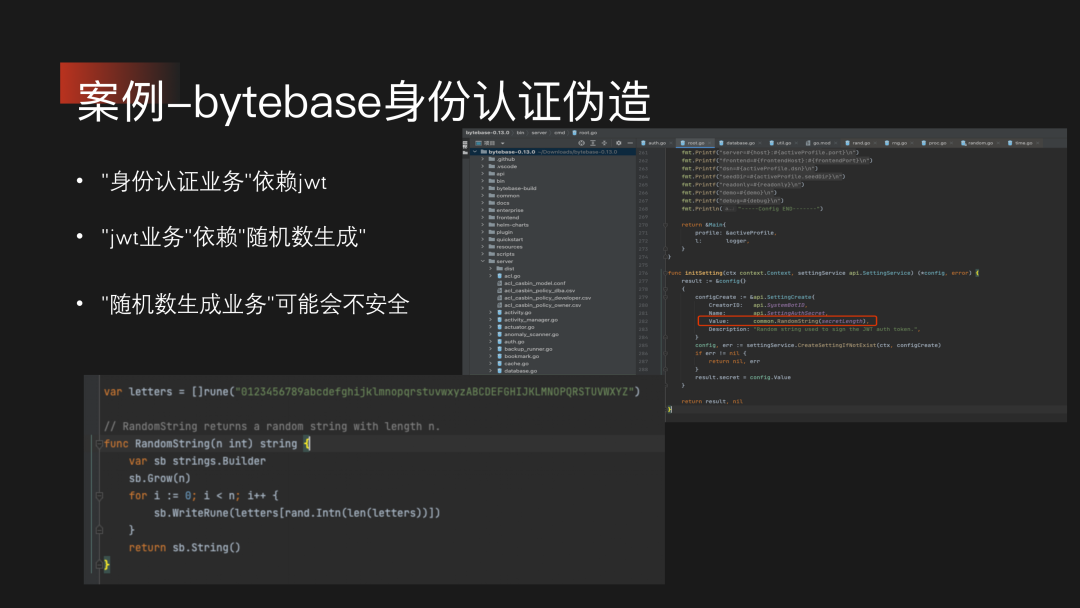Click the initSetting function name
Image resolution: width=1080 pixels, height=608 pixels.
point(703,273)
